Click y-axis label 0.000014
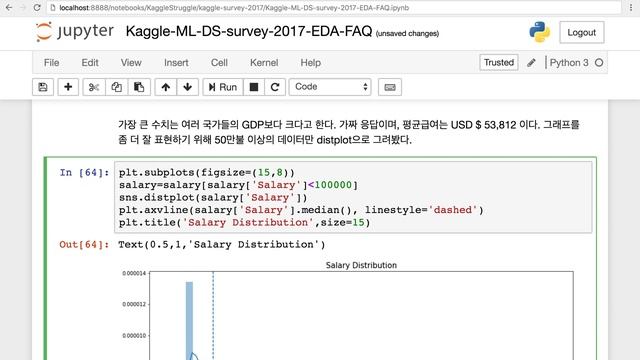This screenshot has height=360, width=640. pyautogui.click(x=134, y=273)
